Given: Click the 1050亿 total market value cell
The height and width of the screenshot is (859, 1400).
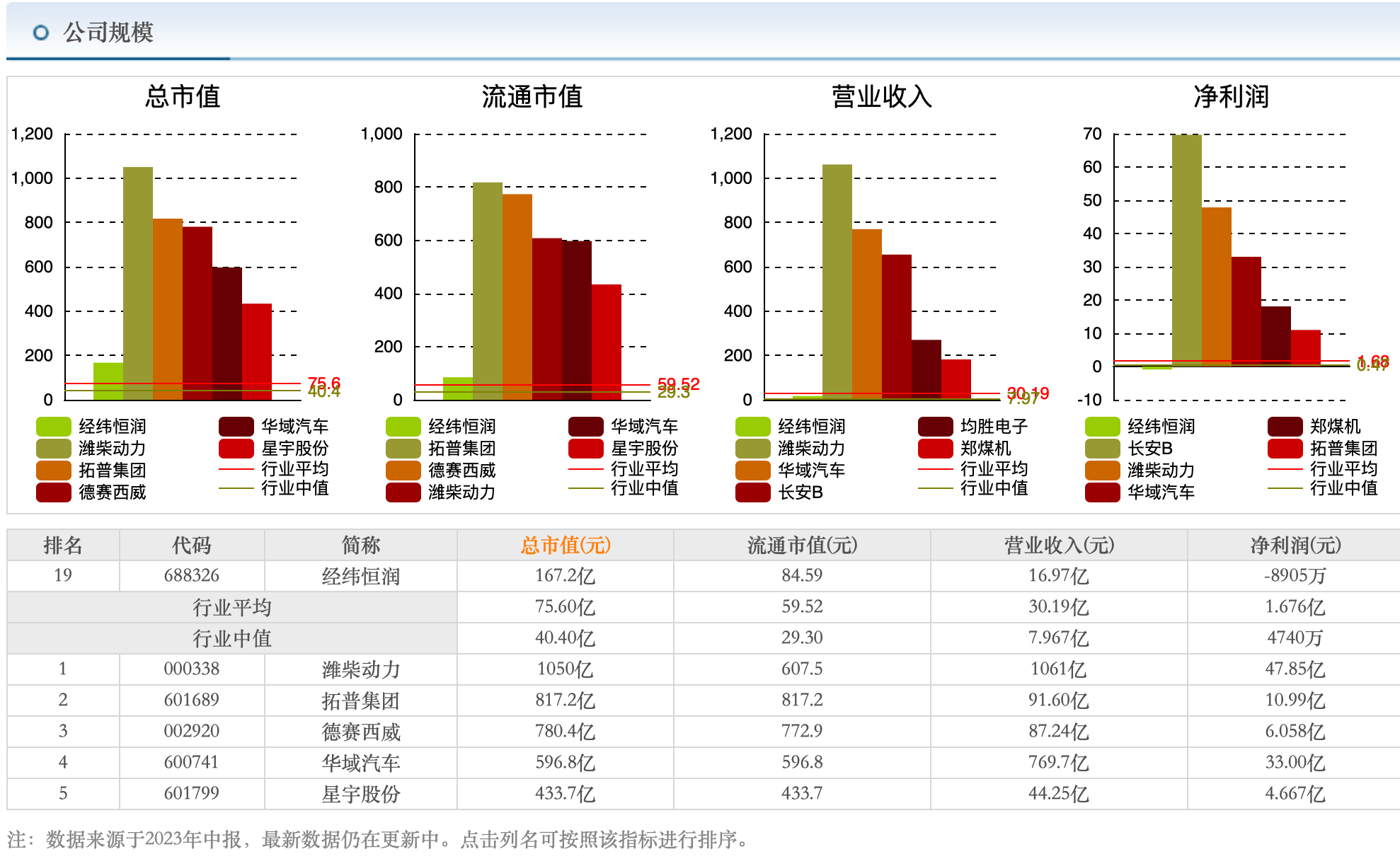Looking at the screenshot, I should pyautogui.click(x=565, y=669).
